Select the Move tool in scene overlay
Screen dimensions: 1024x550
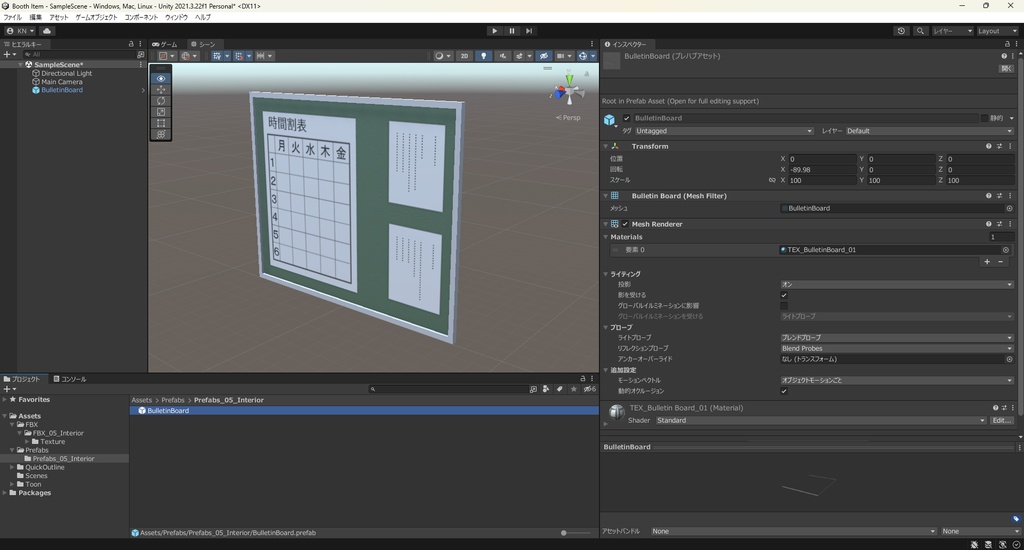[162, 90]
